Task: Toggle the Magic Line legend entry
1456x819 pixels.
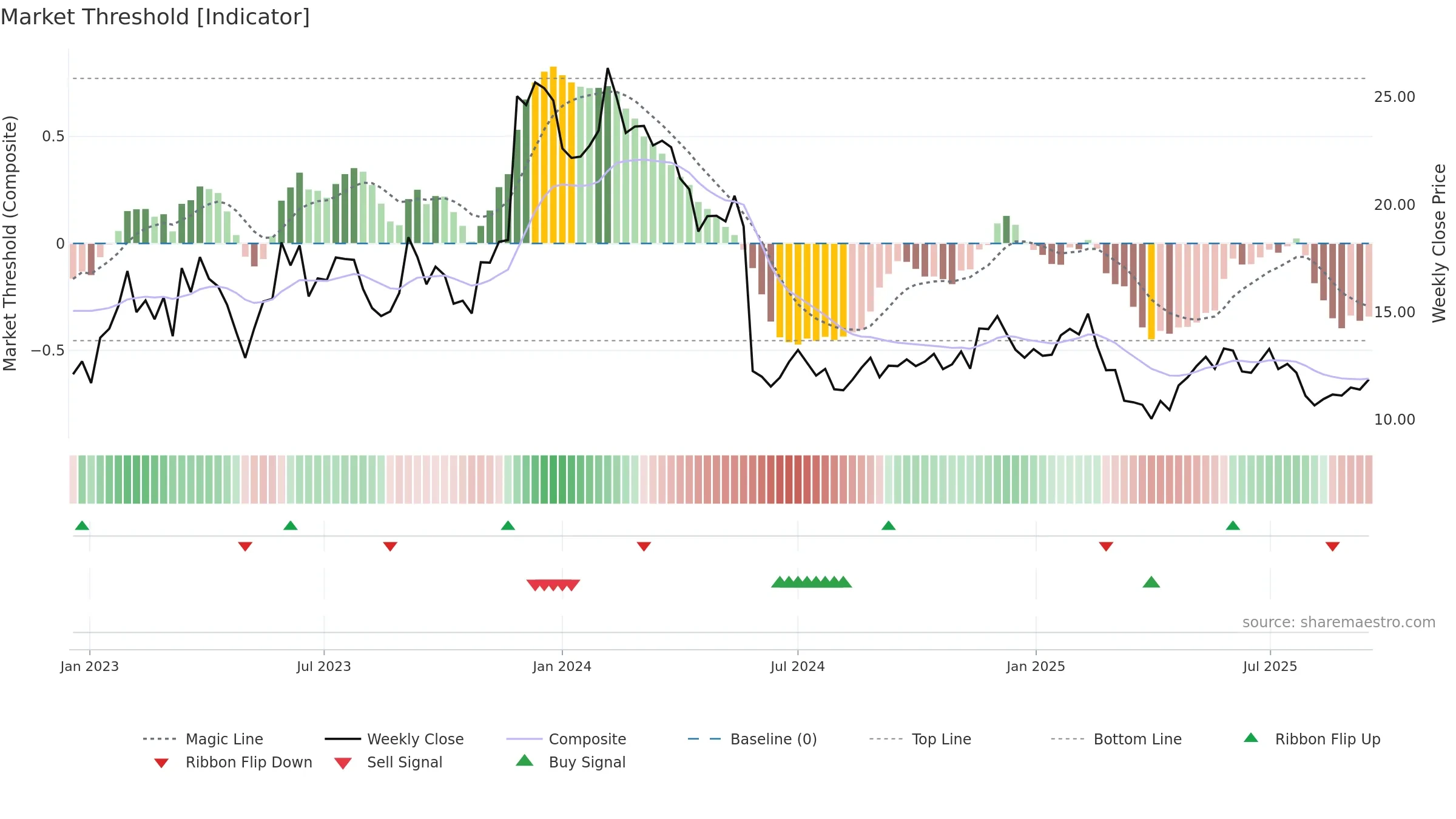Action: pos(203,739)
